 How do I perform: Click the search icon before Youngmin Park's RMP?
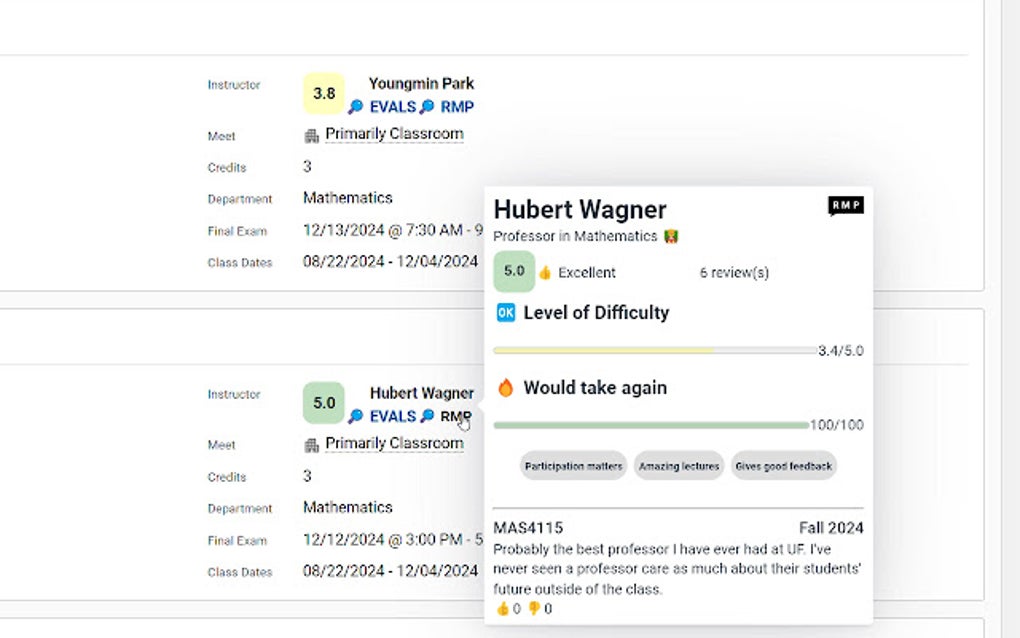(x=427, y=107)
